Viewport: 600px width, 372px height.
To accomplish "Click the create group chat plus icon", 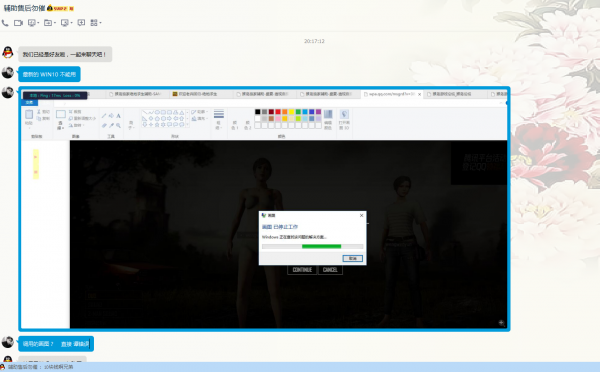I will click(81, 23).
